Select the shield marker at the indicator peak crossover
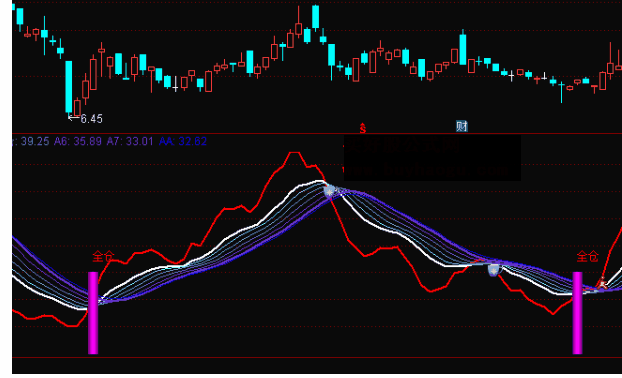Viewport: 622px width, 378px height. coord(329,192)
